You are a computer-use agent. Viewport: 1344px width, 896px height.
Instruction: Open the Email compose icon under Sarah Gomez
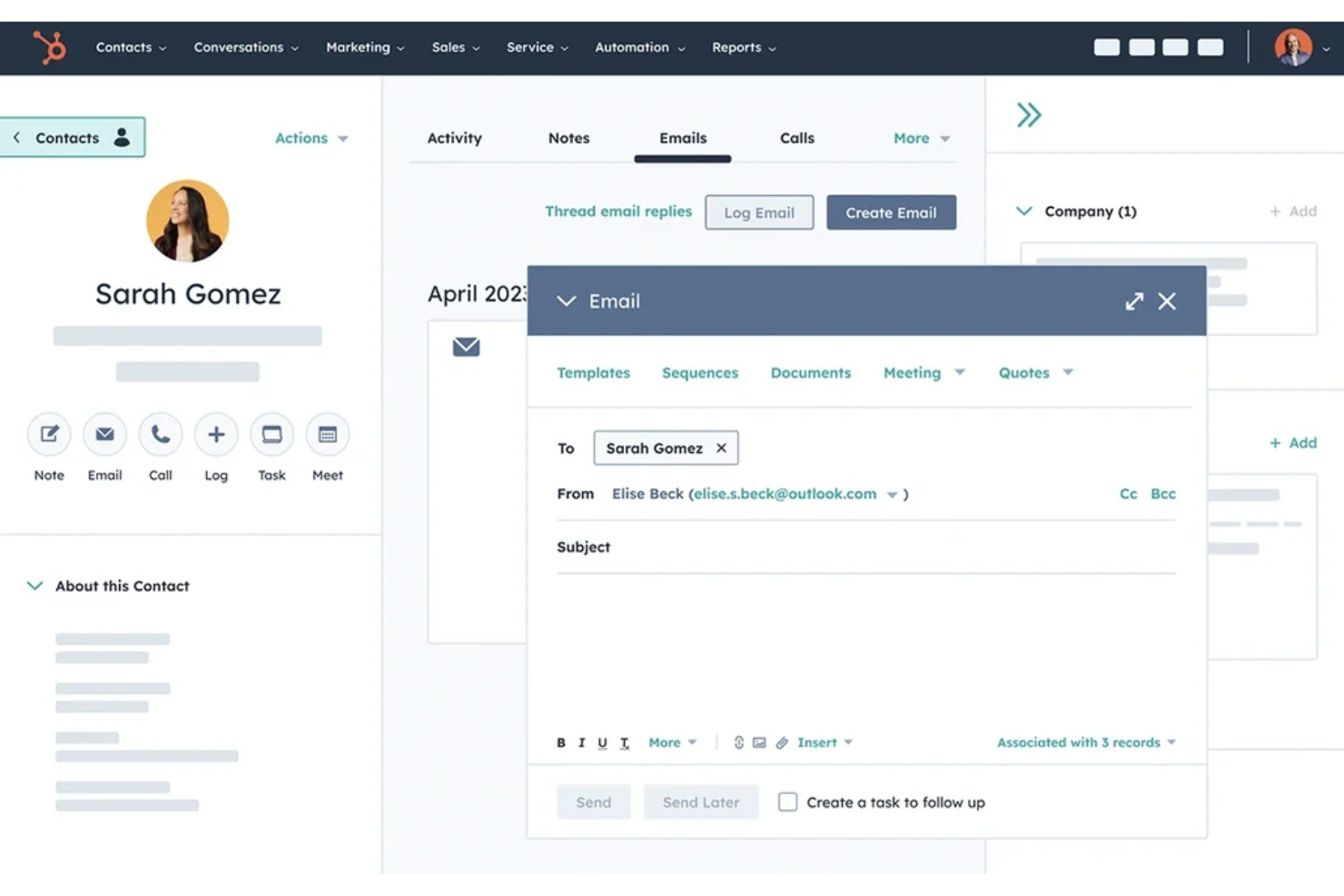click(x=104, y=435)
